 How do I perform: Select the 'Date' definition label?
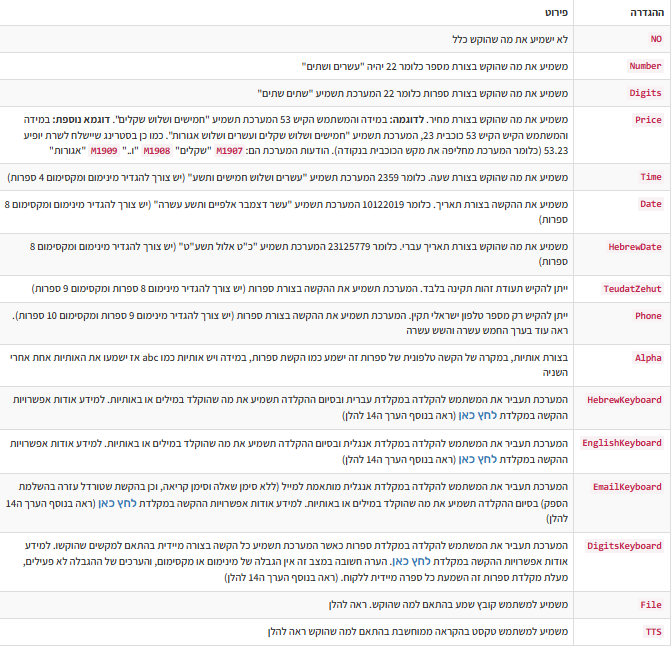pos(650,204)
